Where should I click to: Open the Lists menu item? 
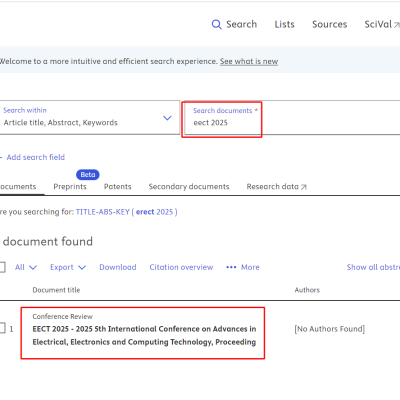point(284,24)
